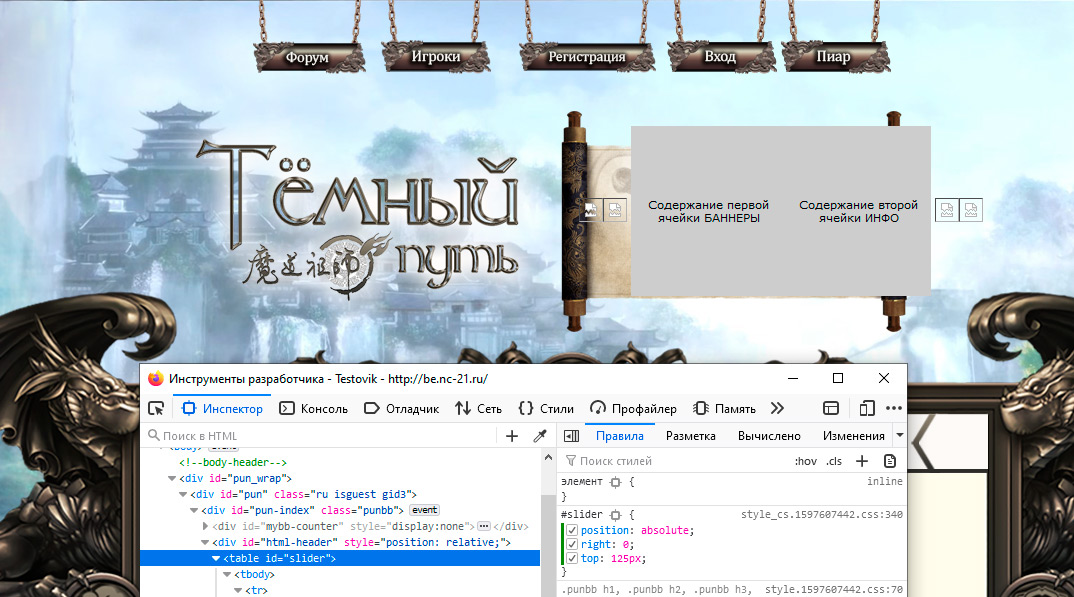Activate the element picker tool
The height and width of the screenshot is (597, 1074).
click(x=156, y=408)
